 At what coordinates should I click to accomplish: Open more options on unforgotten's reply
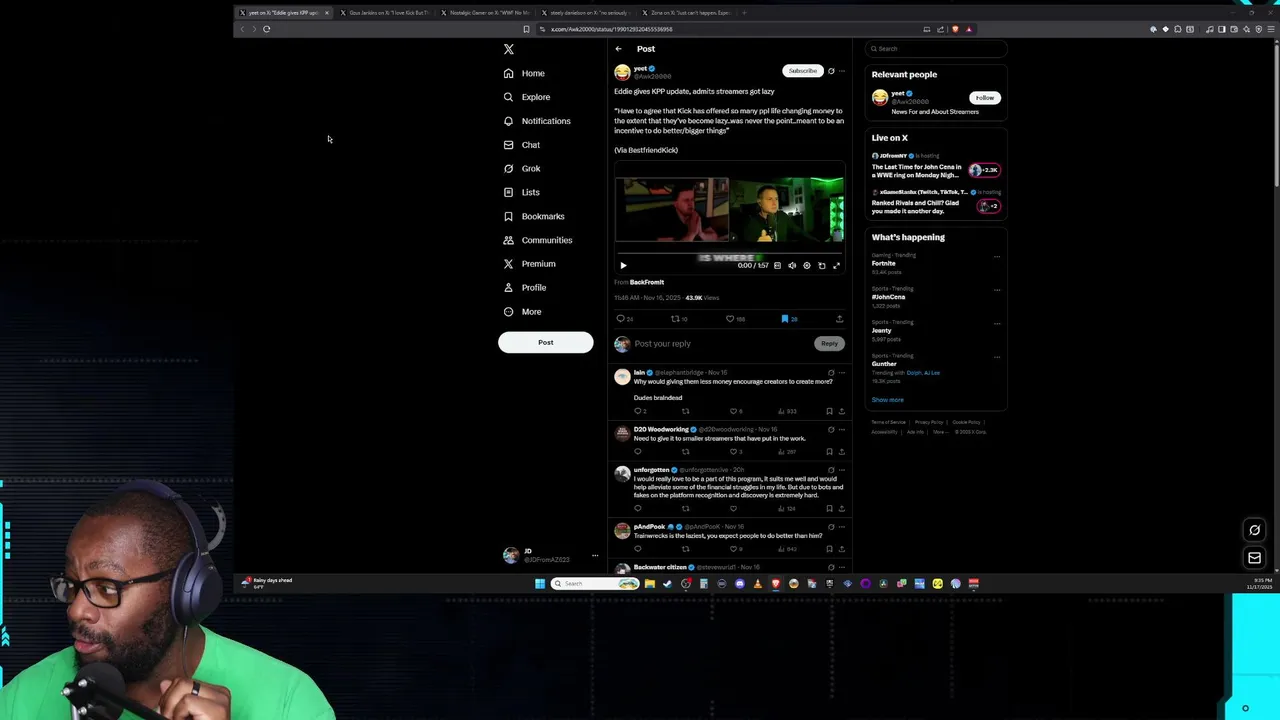[x=842, y=470]
